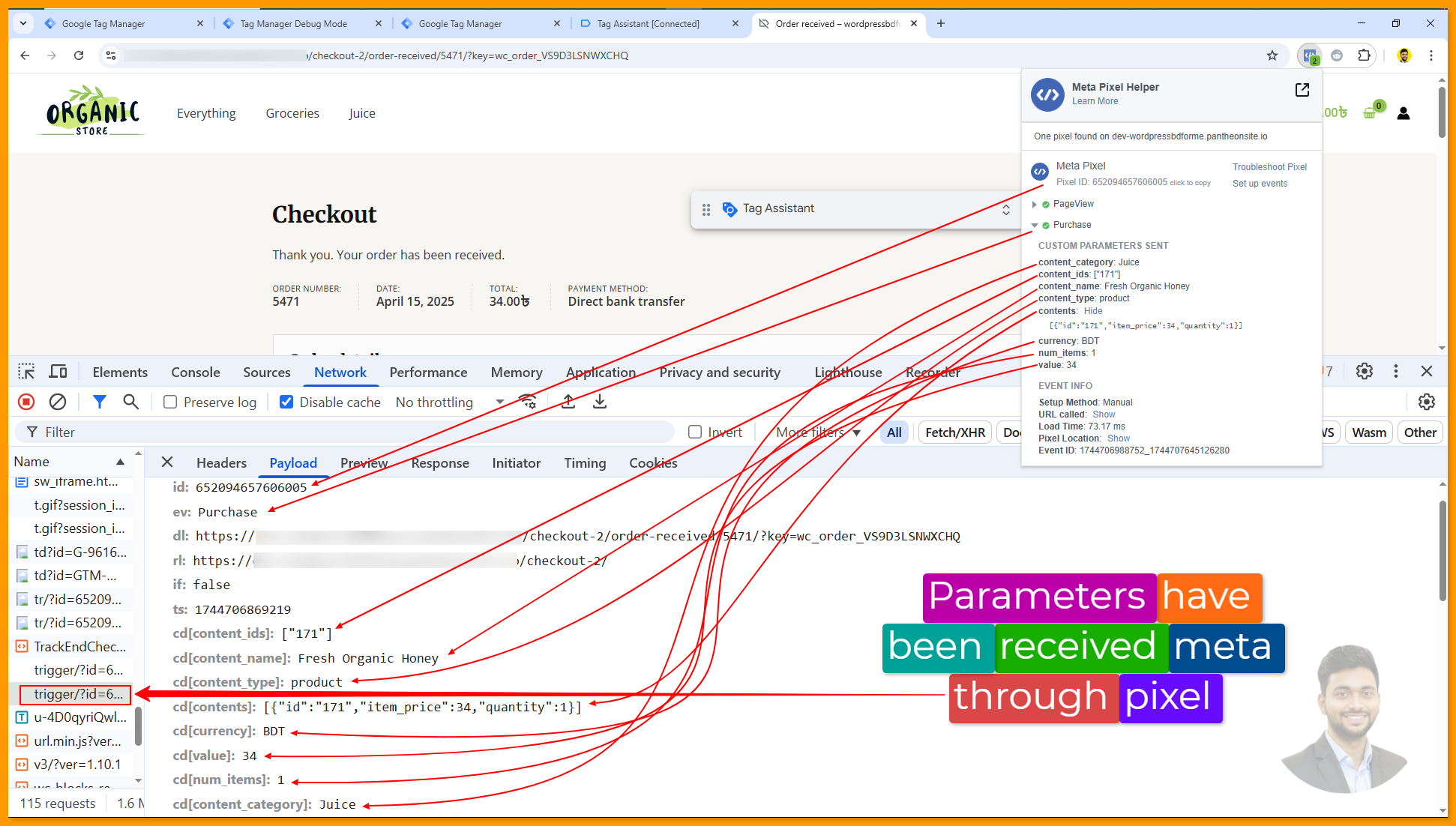This screenshot has height=826, width=1456.
Task: Open Network panel settings gear
Action: point(1427,403)
